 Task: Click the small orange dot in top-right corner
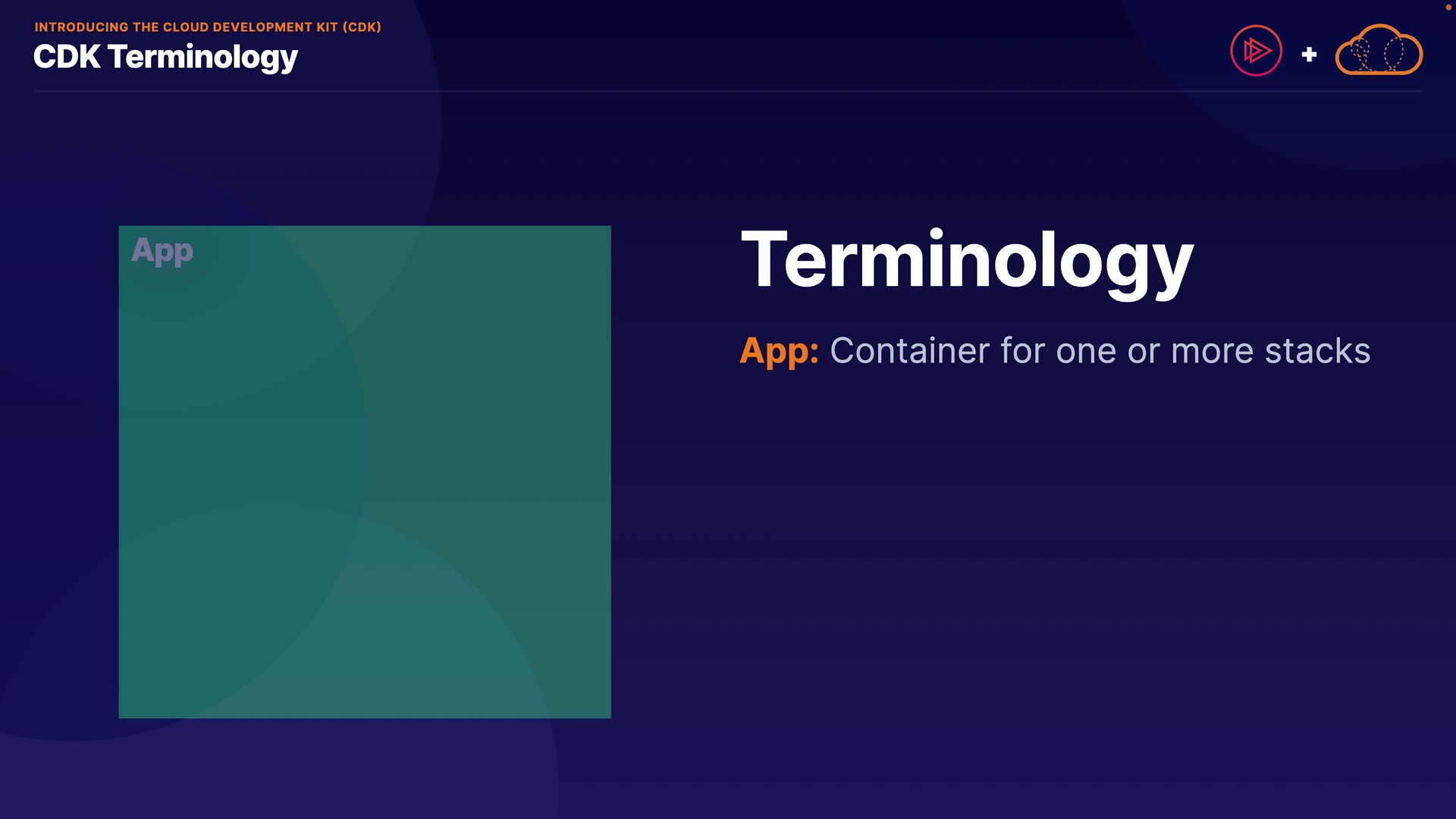(x=1448, y=7)
